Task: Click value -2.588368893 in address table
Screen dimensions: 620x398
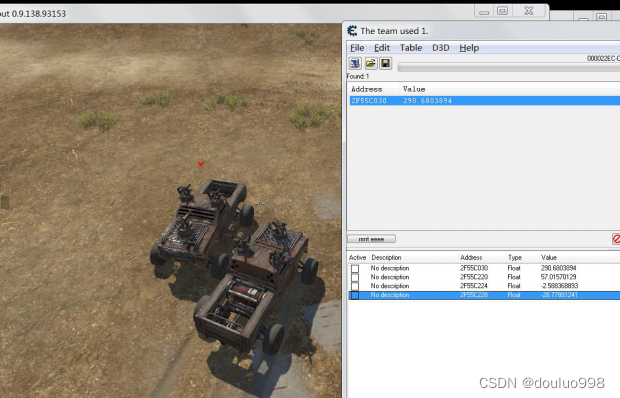Action: [559, 286]
